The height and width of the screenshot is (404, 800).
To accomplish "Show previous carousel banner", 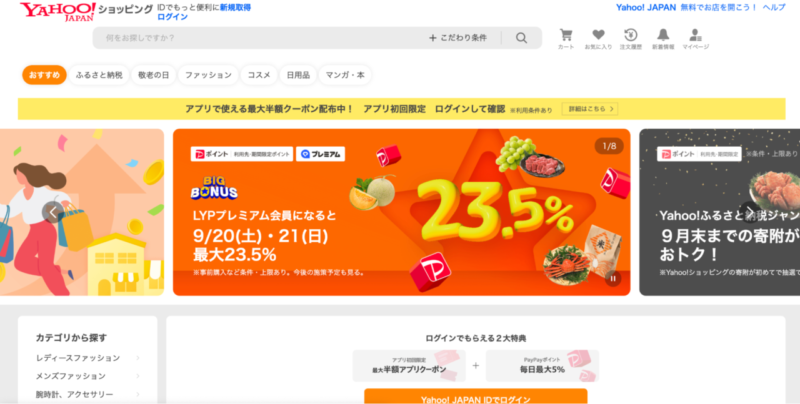I will (x=53, y=212).
